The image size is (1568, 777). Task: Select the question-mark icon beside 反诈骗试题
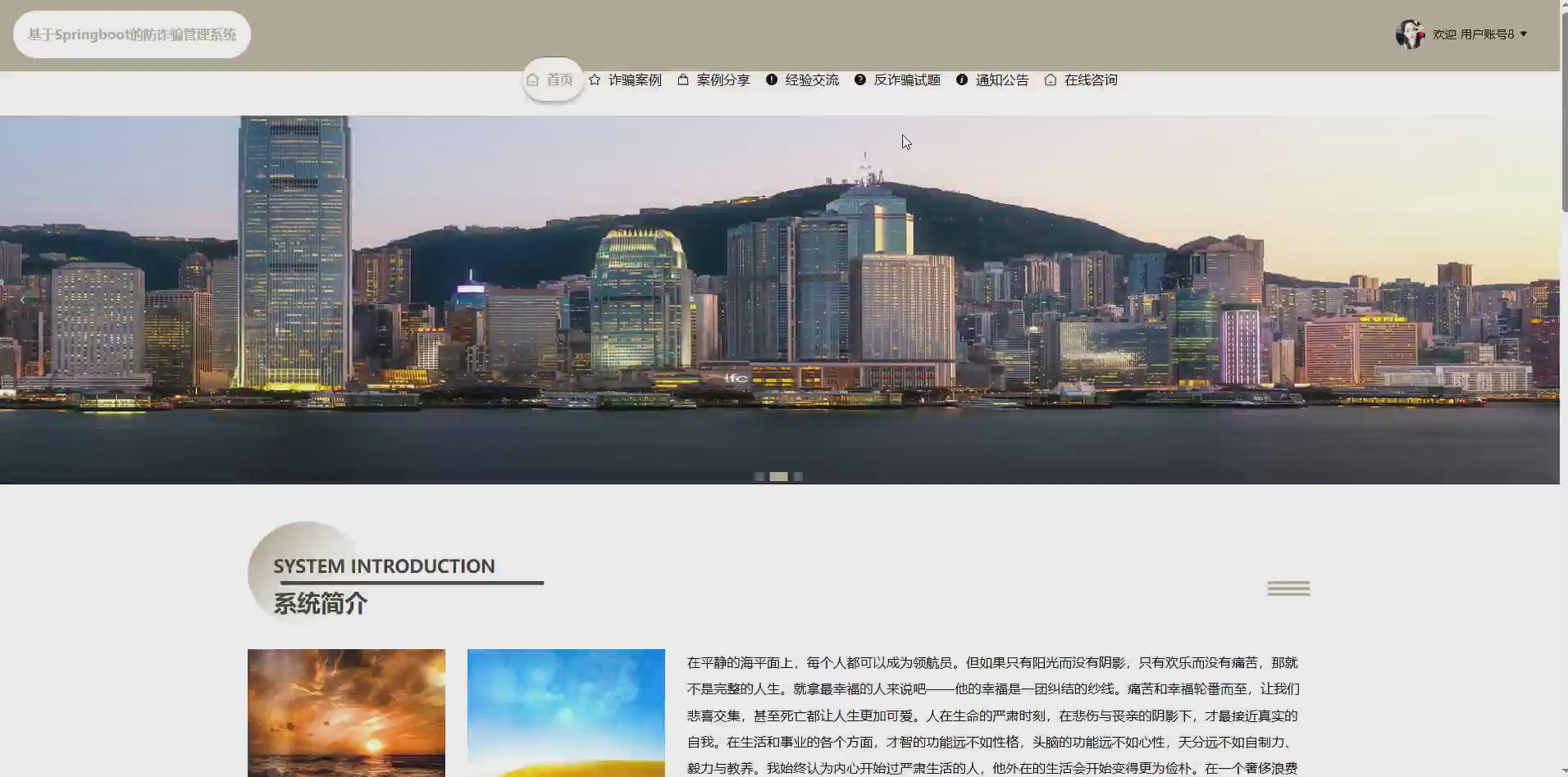859,80
